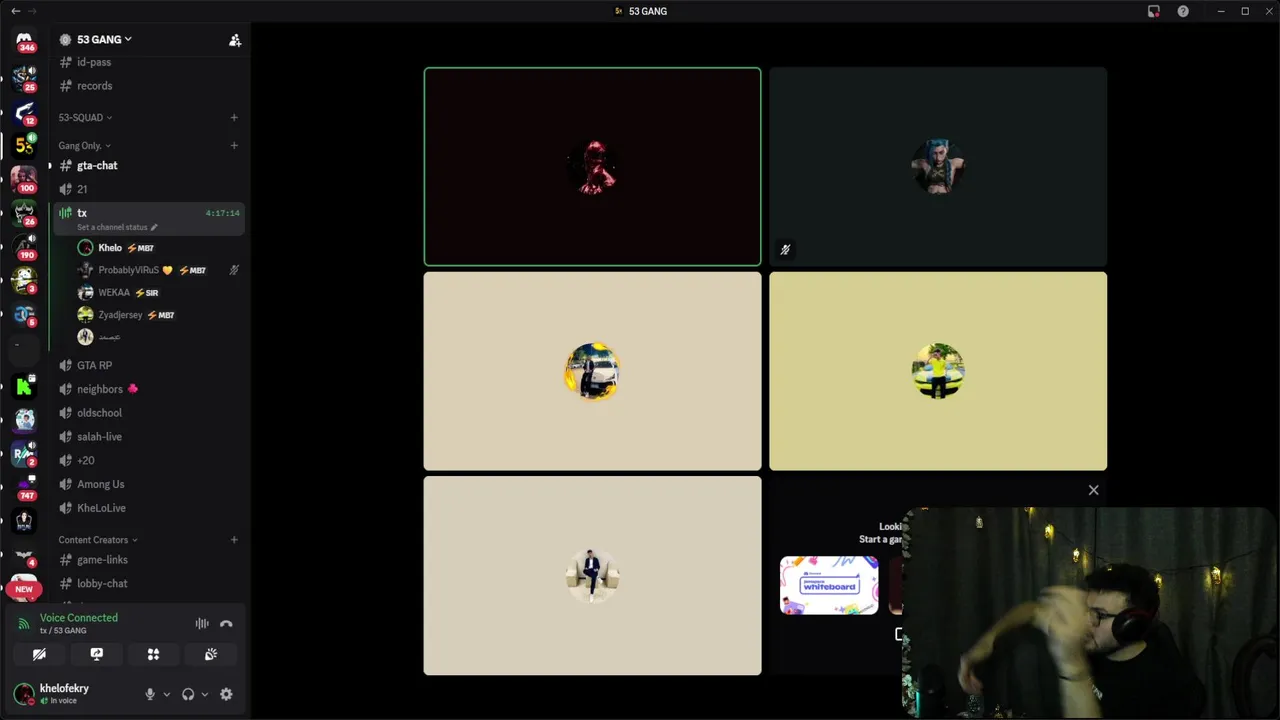Open the server with 100 unread badge
Viewport: 1280px width, 720px height.
point(24,180)
